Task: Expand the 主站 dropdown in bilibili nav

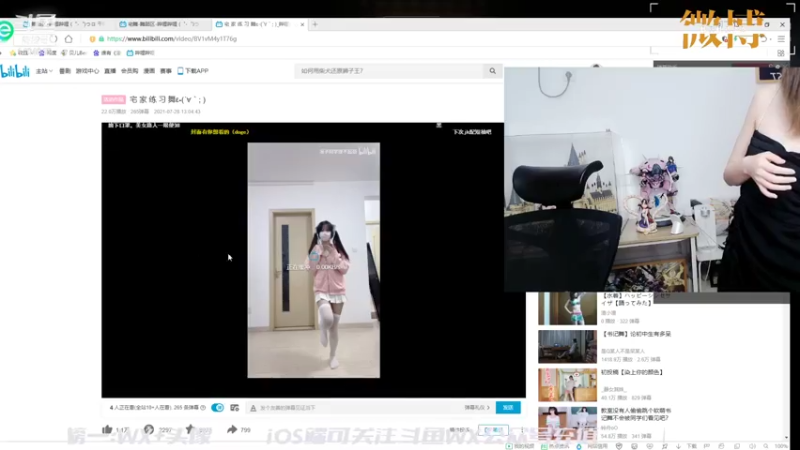Action: pos(44,71)
